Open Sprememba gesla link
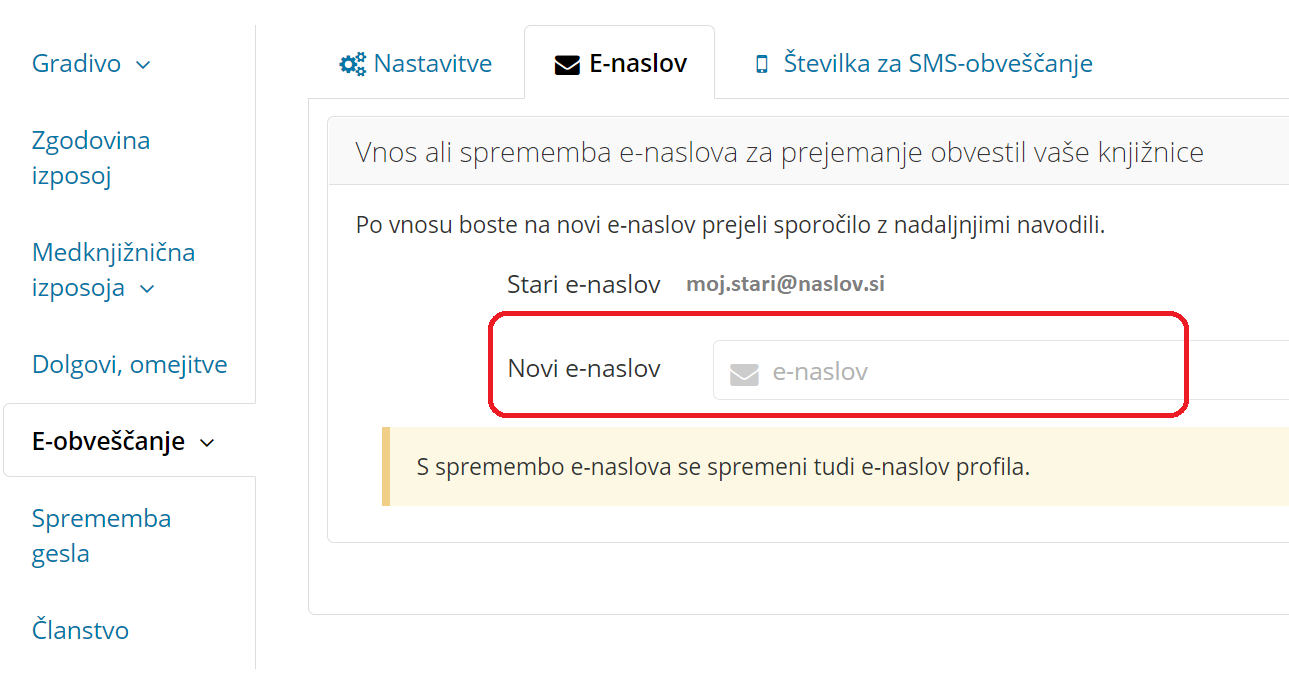The image size is (1289, 678). click(x=101, y=536)
